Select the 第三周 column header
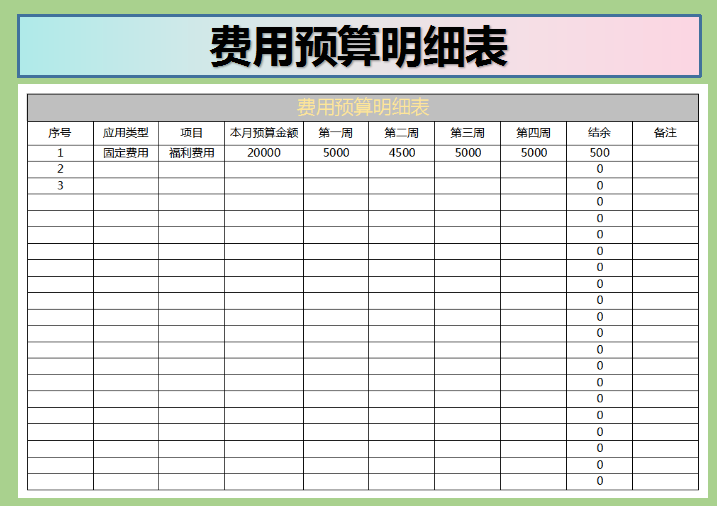The width and height of the screenshot is (717, 506). [x=467, y=133]
